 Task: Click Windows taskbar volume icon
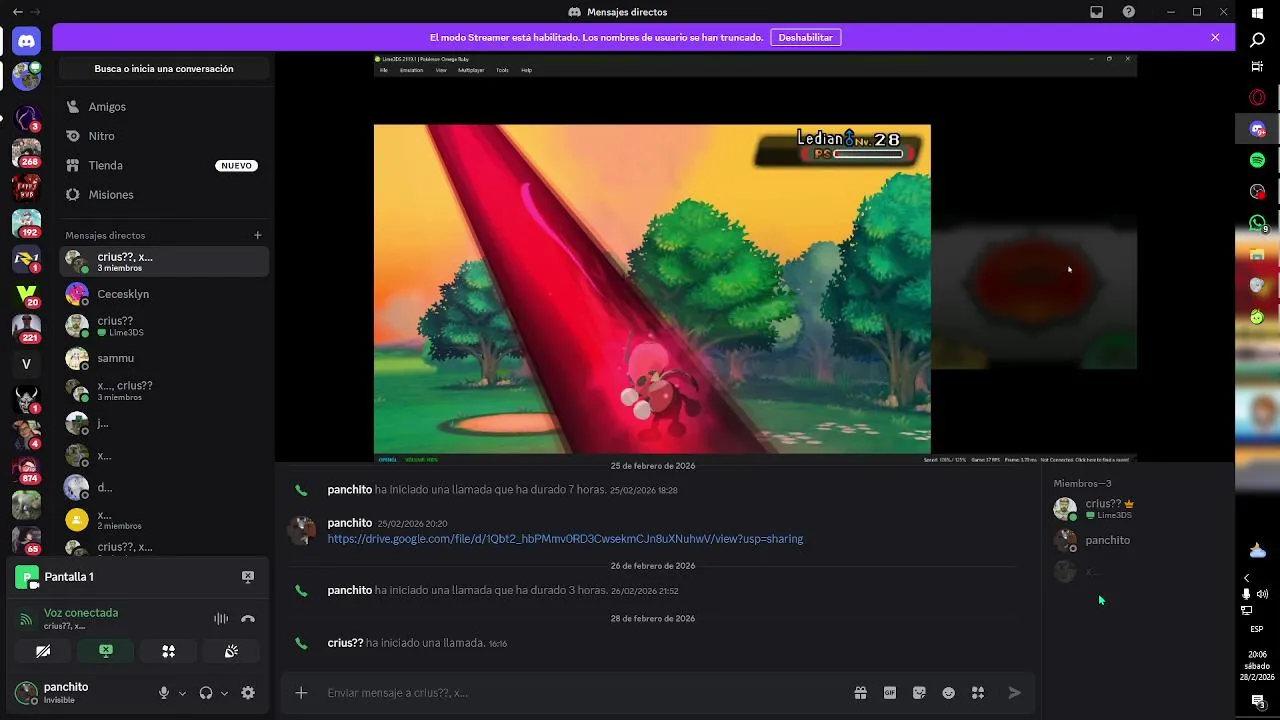click(1262, 594)
